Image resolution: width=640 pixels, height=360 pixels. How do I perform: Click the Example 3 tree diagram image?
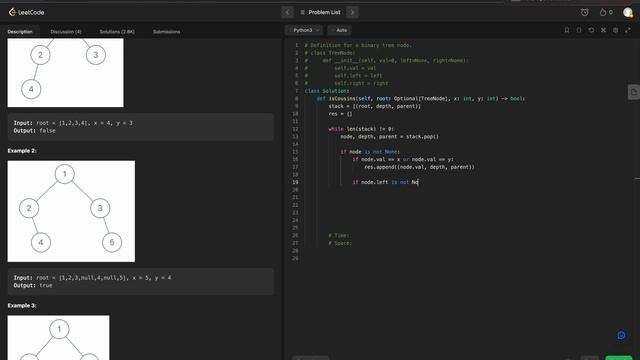click(58, 338)
